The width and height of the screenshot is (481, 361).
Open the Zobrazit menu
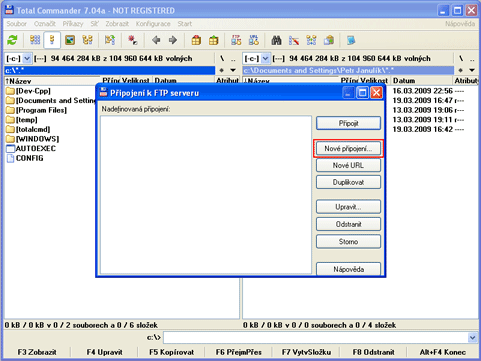coord(117,24)
